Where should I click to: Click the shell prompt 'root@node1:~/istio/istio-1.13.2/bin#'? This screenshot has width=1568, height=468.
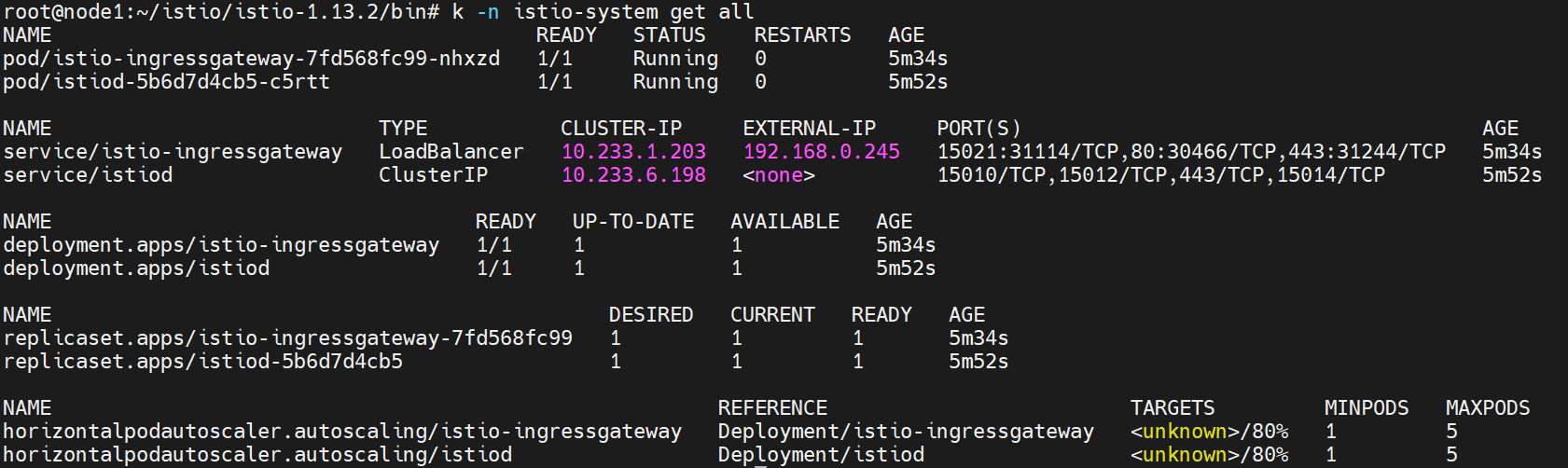221,12
